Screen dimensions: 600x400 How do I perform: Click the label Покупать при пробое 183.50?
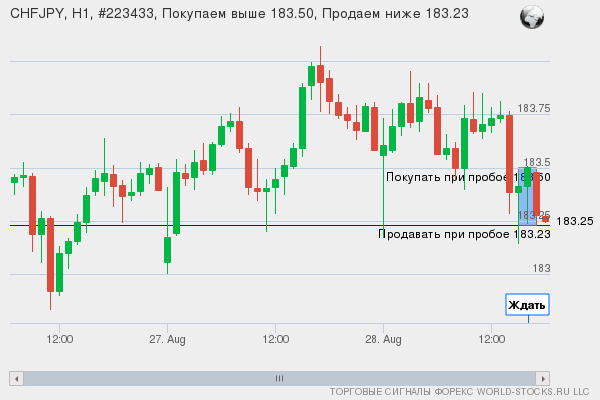point(468,177)
